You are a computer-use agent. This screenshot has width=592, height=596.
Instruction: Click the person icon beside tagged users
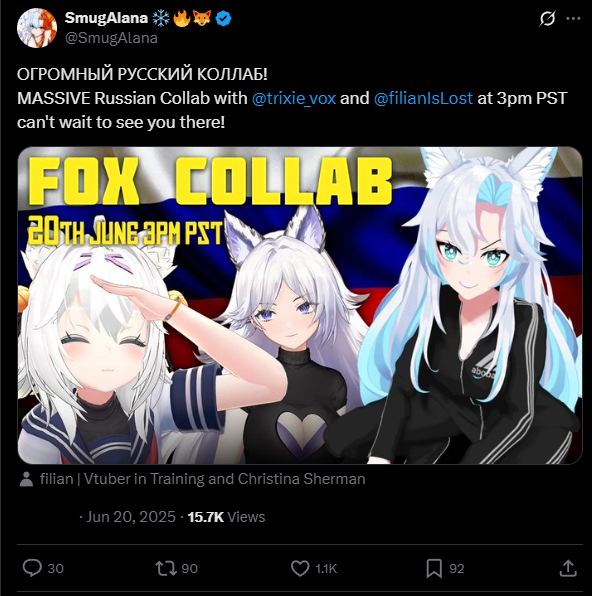pos(26,479)
